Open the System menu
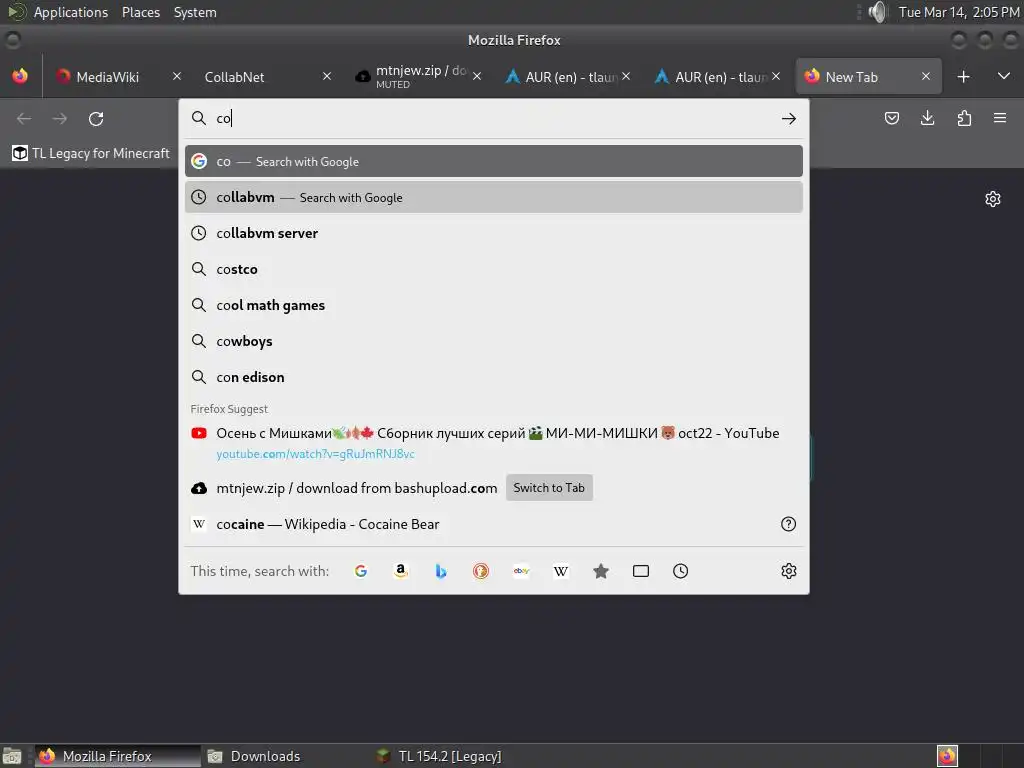Viewport: 1024px width, 768px height. [x=195, y=12]
